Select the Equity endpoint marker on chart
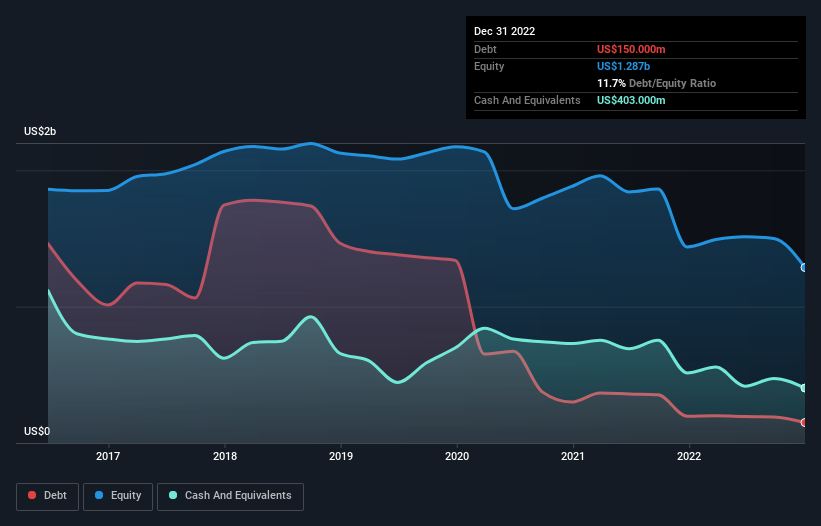The height and width of the screenshot is (526, 821). tap(804, 267)
